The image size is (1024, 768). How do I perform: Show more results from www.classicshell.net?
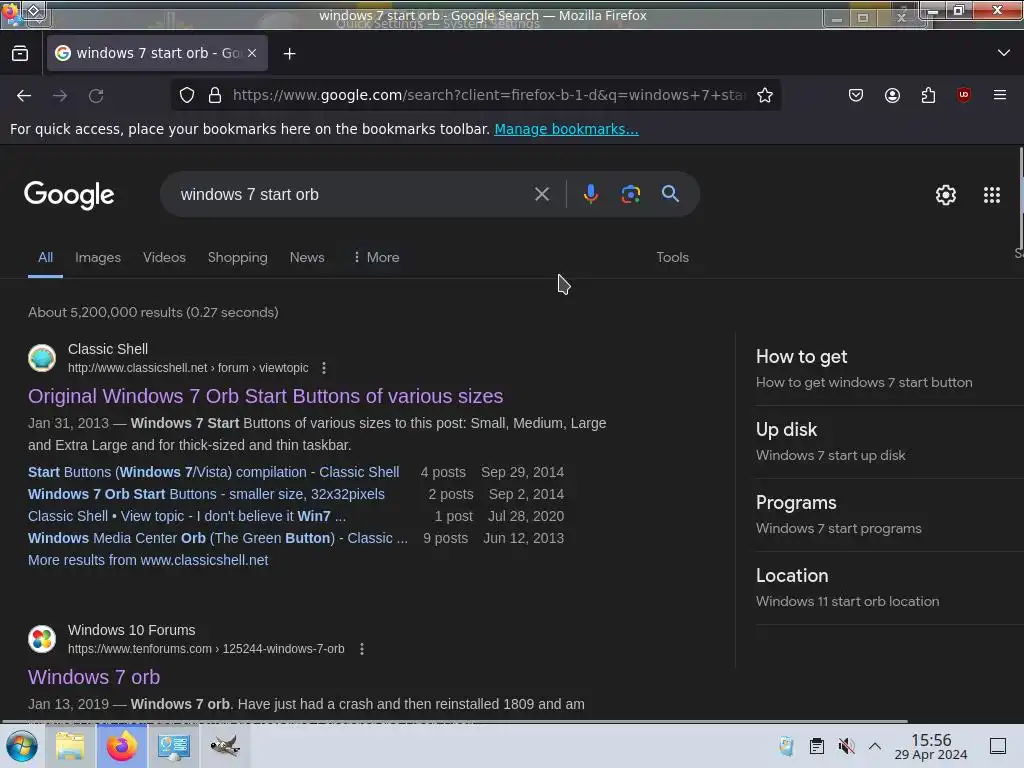click(x=148, y=560)
